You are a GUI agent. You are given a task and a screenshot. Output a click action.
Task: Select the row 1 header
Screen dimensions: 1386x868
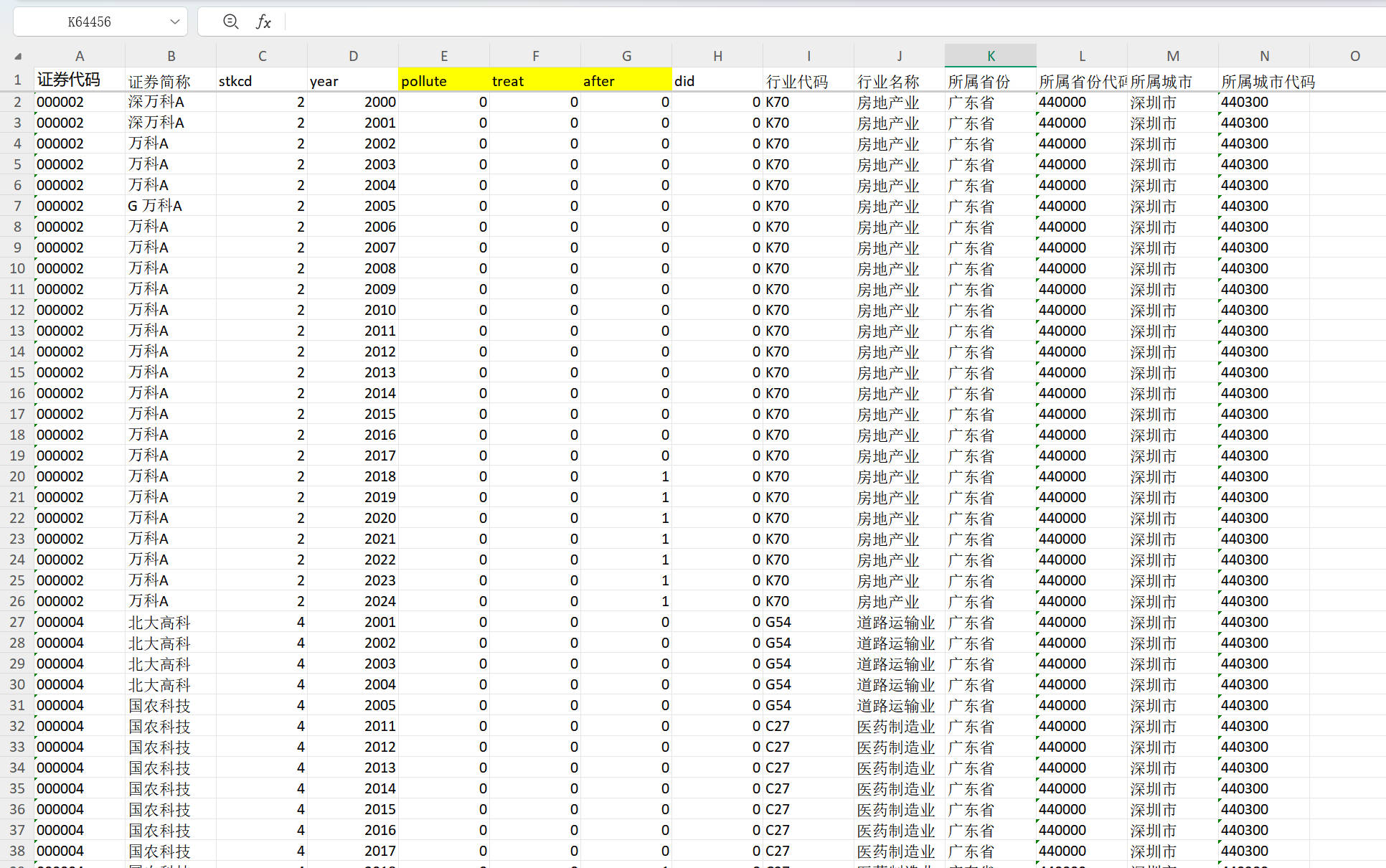17,80
